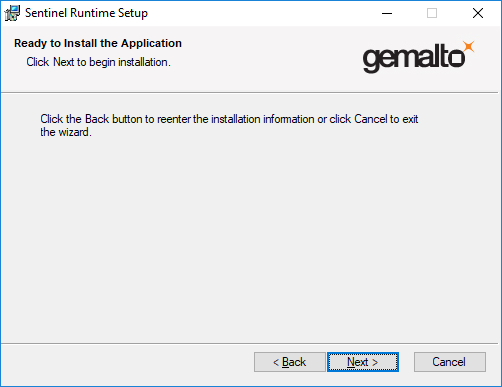Click the separator line below the header banner
Screen dimensions: 502x387
[250, 93]
